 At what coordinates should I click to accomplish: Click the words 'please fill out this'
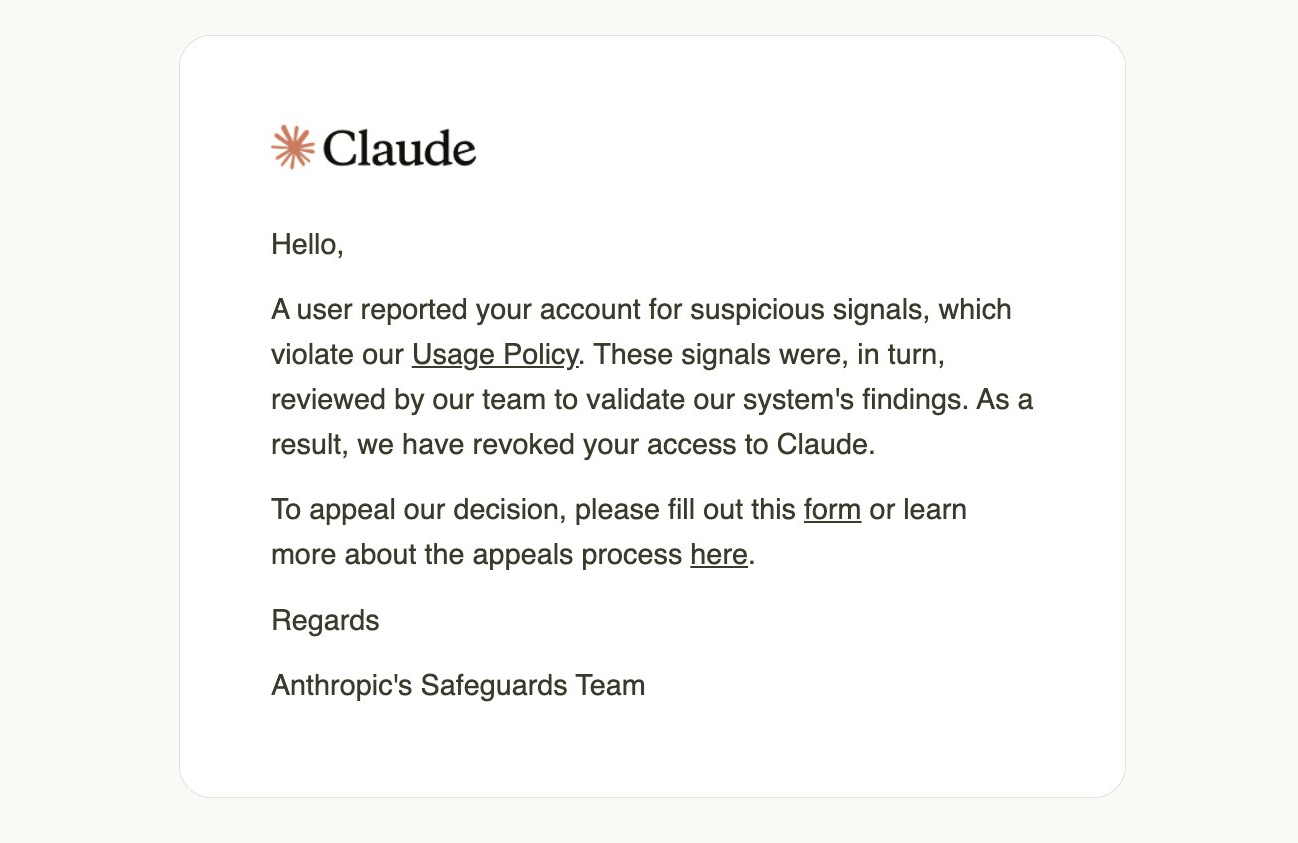coord(685,510)
